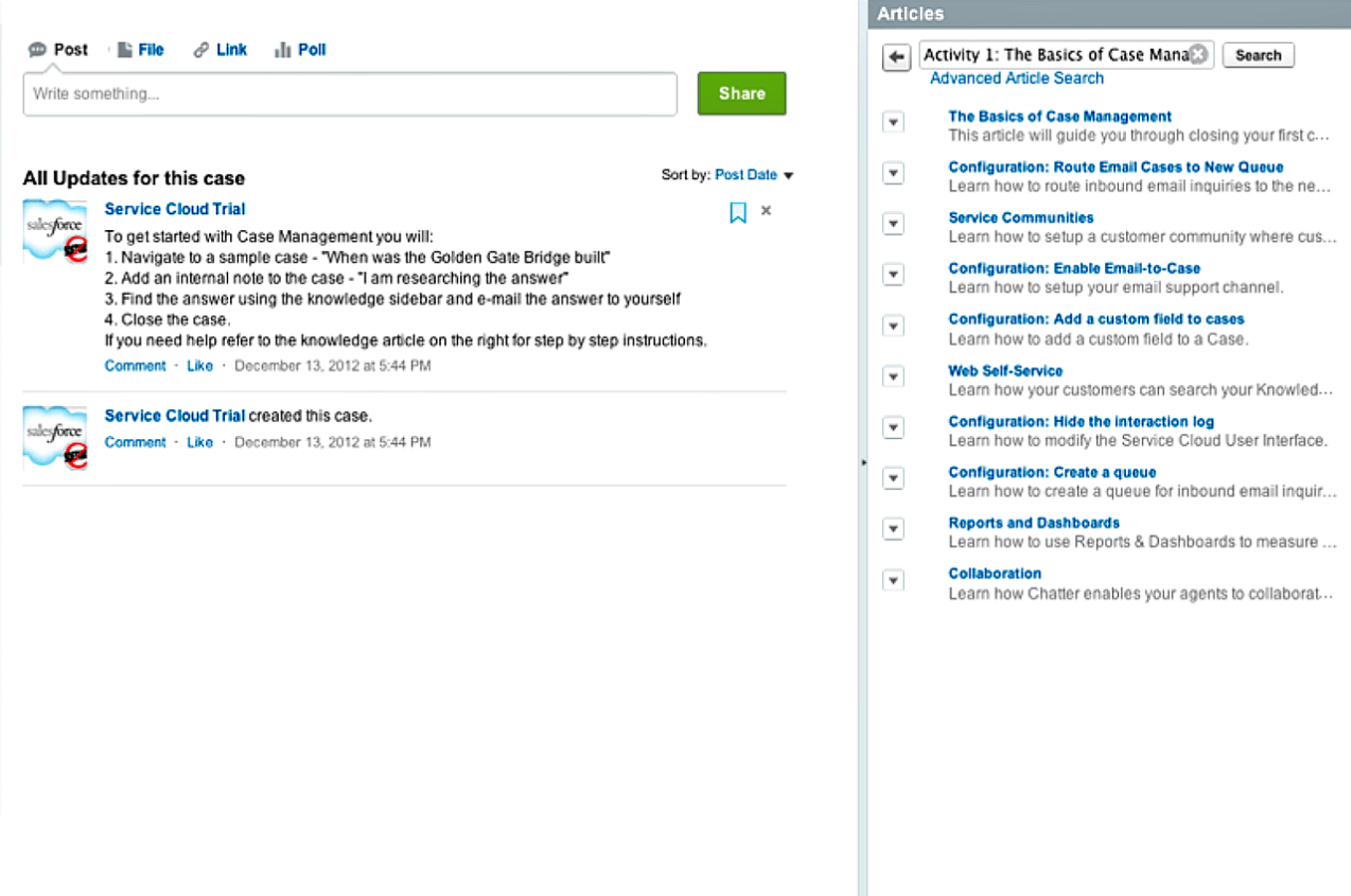Viewport: 1351px width, 896px height.
Task: Open the Reports and Dashboards article
Action: click(1033, 523)
